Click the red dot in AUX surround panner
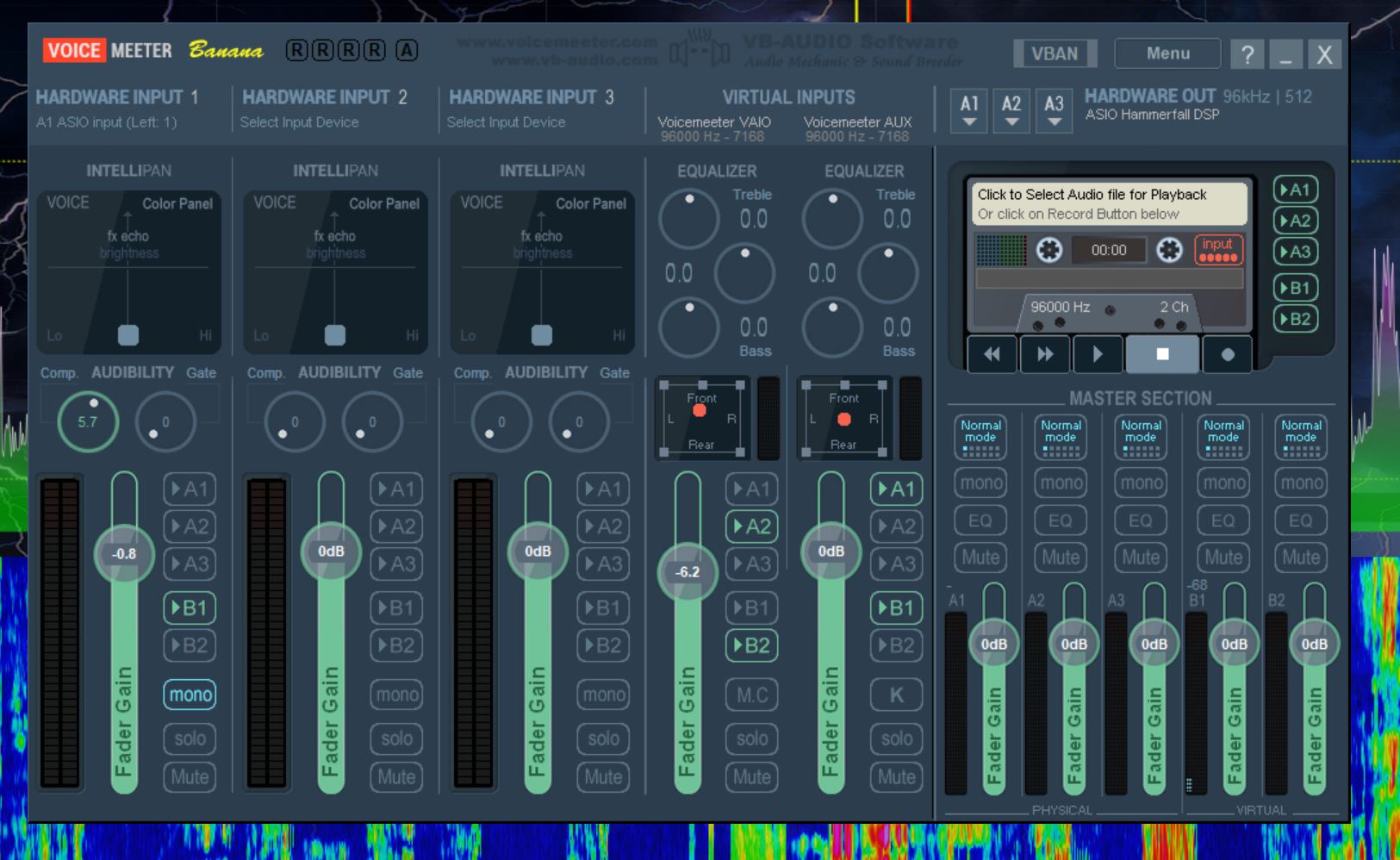 click(x=844, y=419)
